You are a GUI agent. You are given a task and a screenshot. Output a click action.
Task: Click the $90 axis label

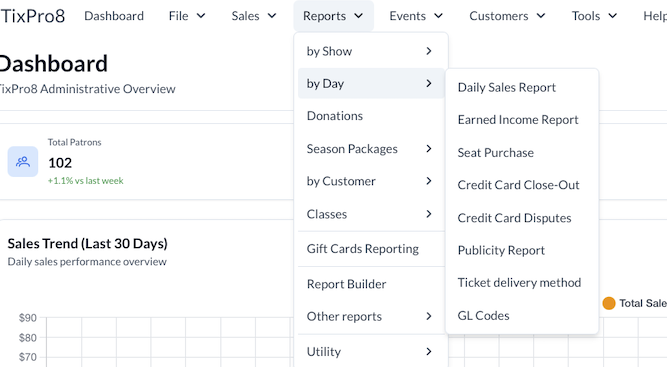click(x=28, y=318)
